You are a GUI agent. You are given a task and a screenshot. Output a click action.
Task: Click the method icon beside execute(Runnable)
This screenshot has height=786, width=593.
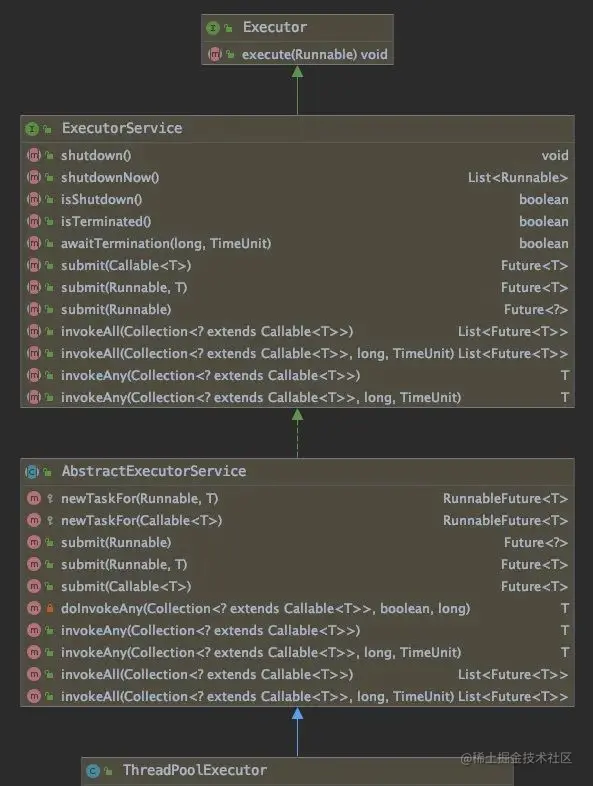[215, 54]
